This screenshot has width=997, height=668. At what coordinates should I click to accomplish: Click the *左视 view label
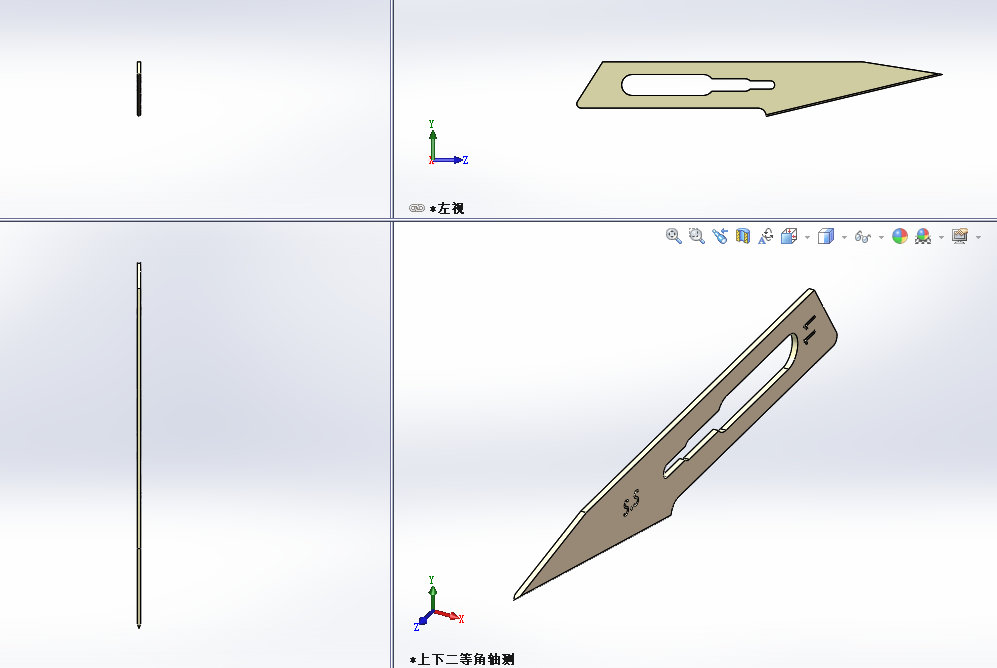click(x=447, y=208)
